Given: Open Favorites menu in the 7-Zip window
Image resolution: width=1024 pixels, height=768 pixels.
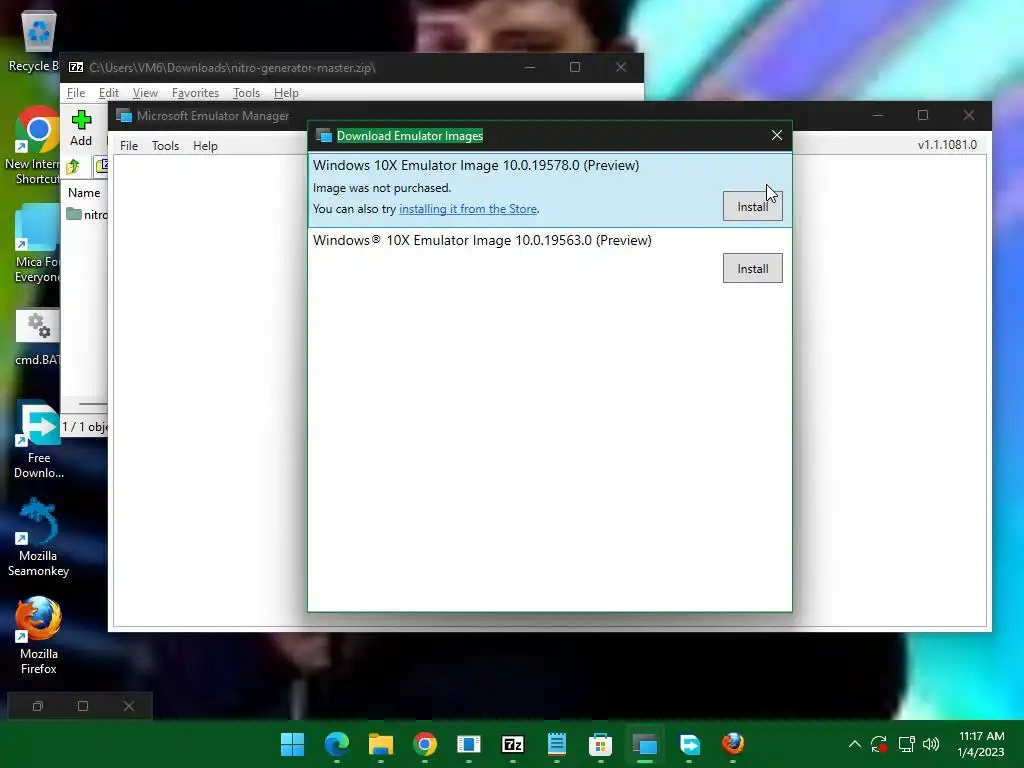Looking at the screenshot, I should click(x=195, y=93).
